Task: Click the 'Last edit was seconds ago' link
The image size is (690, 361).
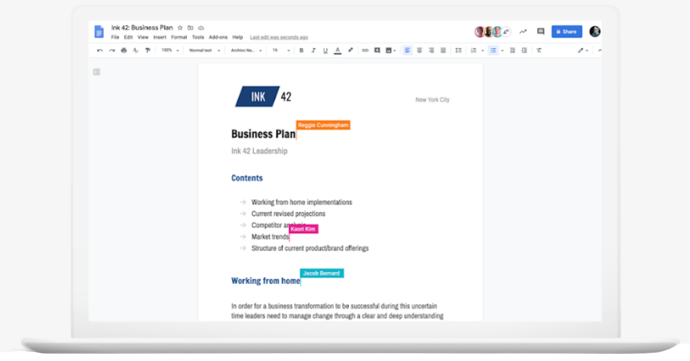Action: (x=279, y=37)
